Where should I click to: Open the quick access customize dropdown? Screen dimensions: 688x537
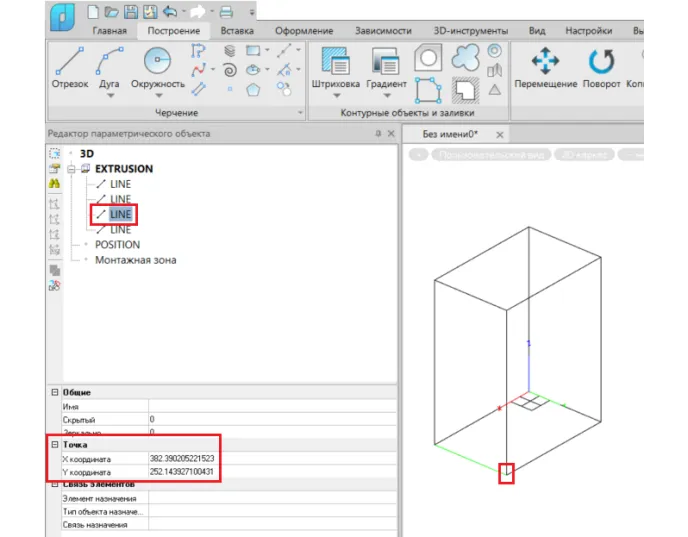coord(252,12)
